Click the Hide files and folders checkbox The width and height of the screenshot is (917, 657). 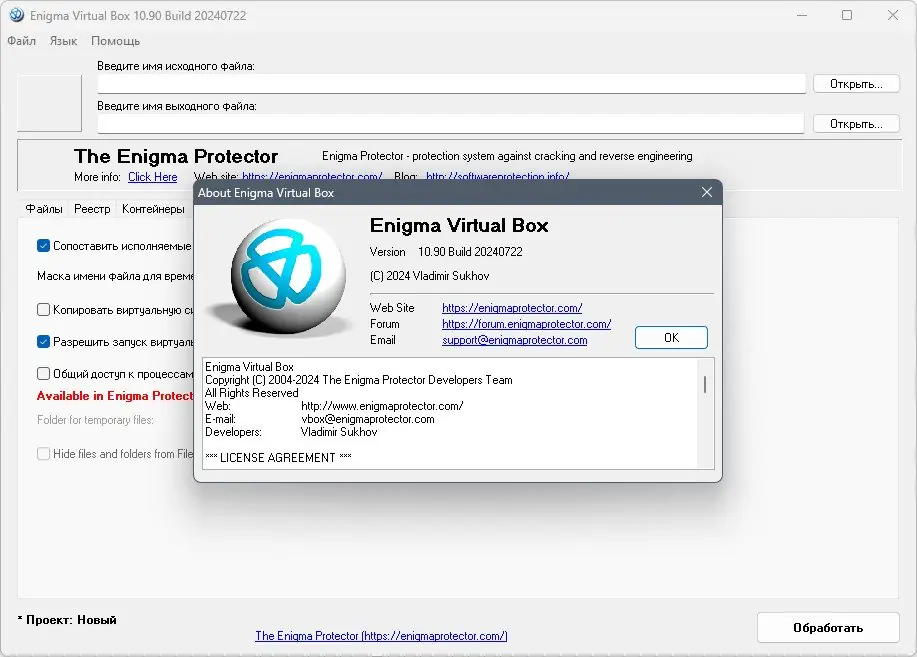[43, 454]
